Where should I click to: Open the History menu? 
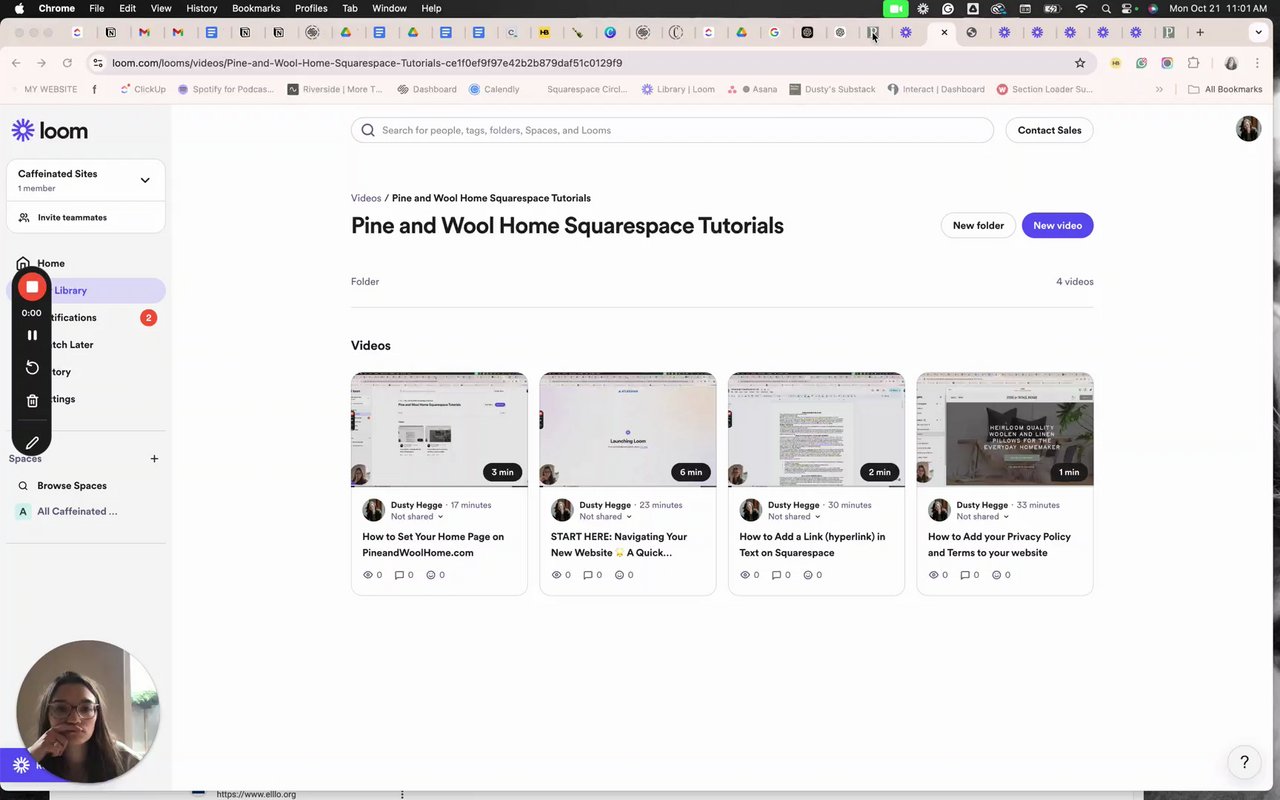201,8
